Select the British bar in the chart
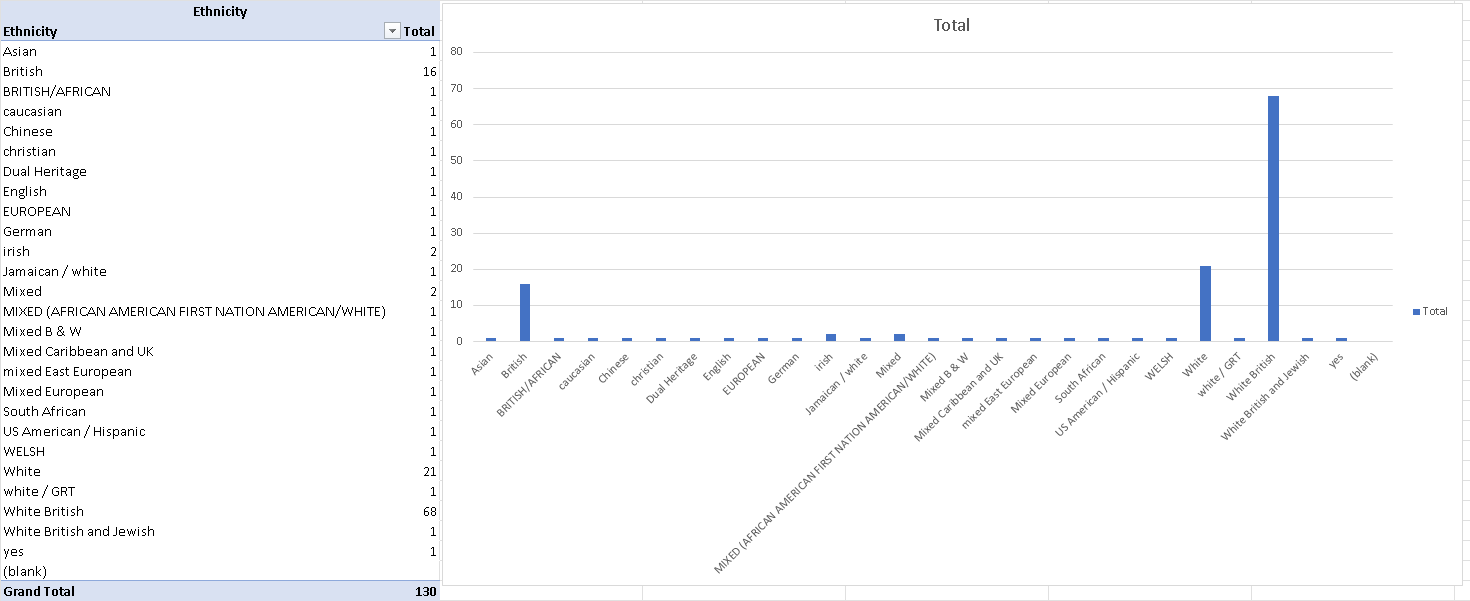Image resolution: width=1470 pixels, height=601 pixels. (525, 312)
